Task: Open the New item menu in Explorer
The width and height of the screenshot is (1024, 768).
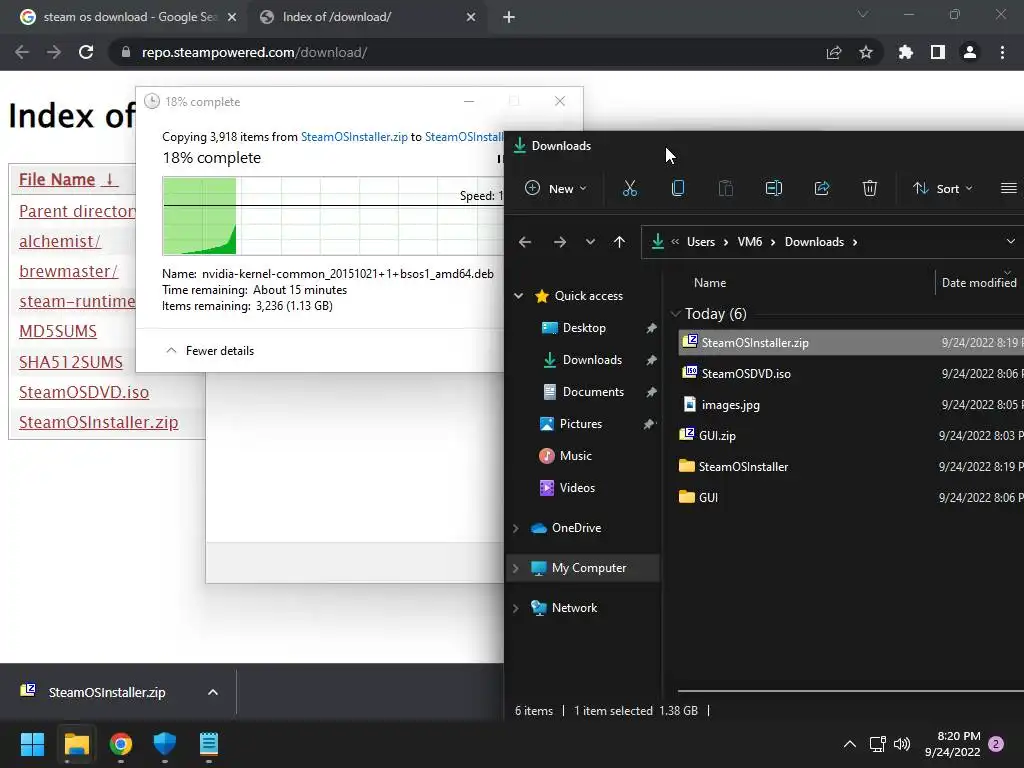Action: [x=556, y=189]
